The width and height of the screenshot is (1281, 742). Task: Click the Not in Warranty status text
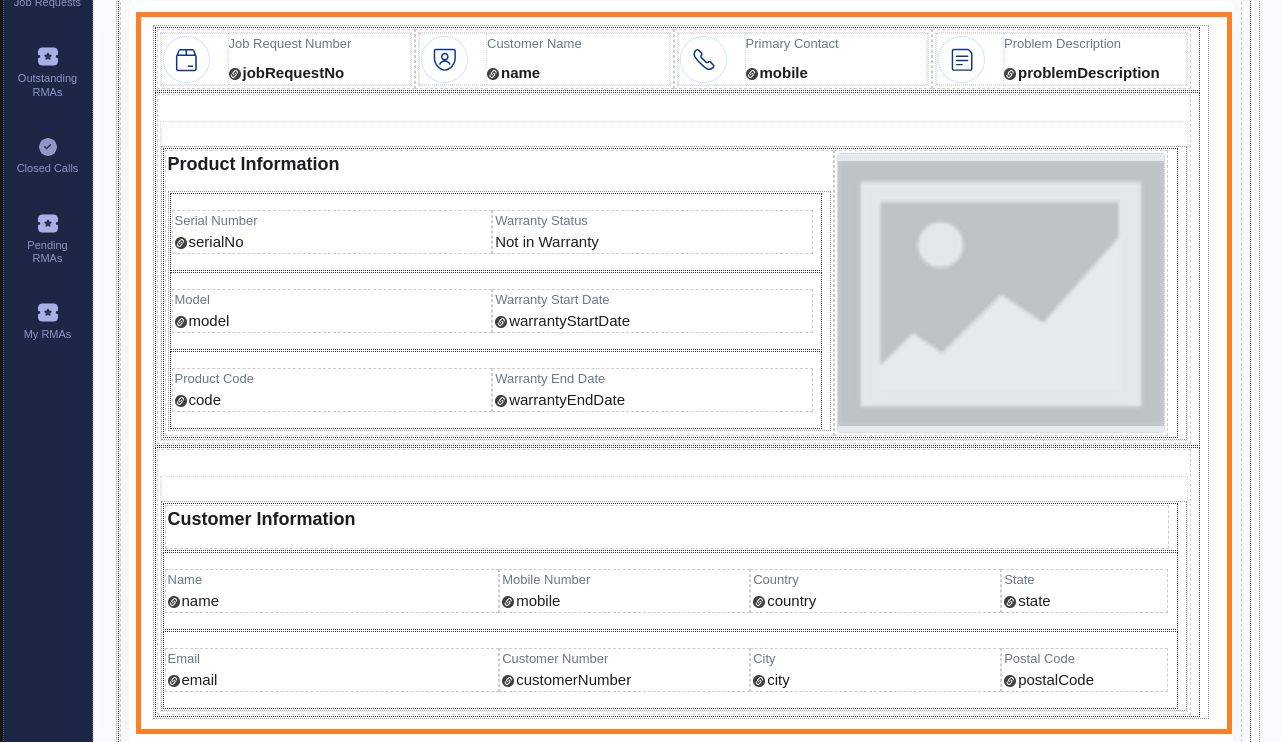pos(547,242)
